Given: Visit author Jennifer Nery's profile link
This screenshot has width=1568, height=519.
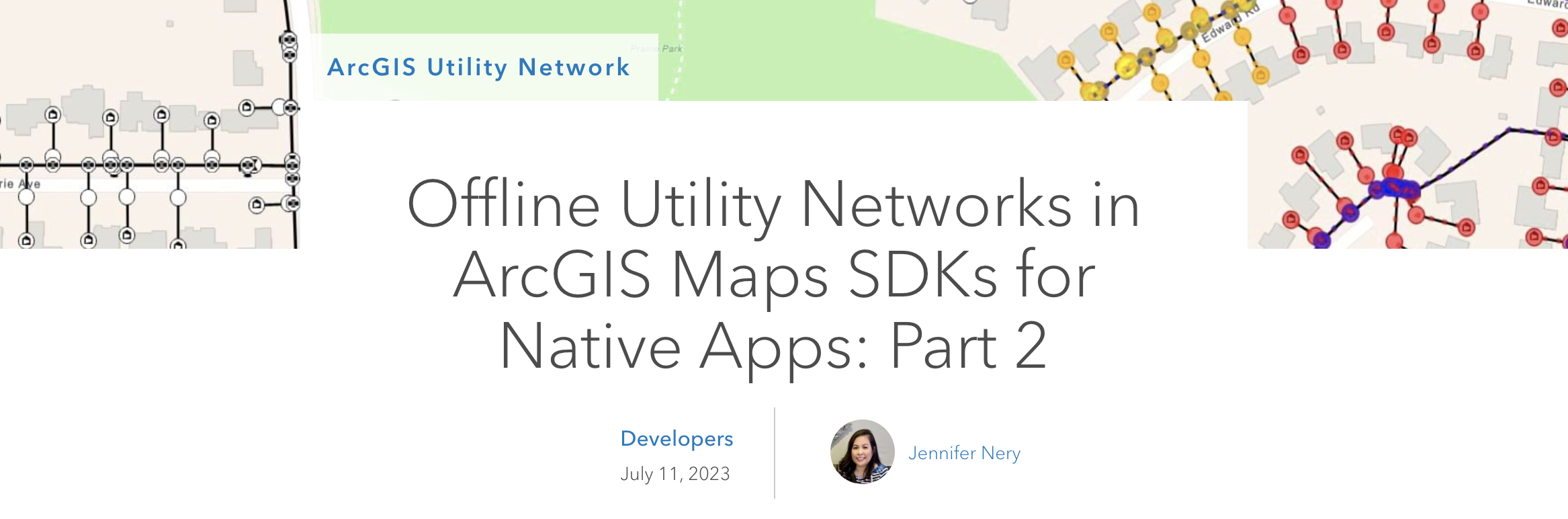Looking at the screenshot, I should [x=964, y=453].
